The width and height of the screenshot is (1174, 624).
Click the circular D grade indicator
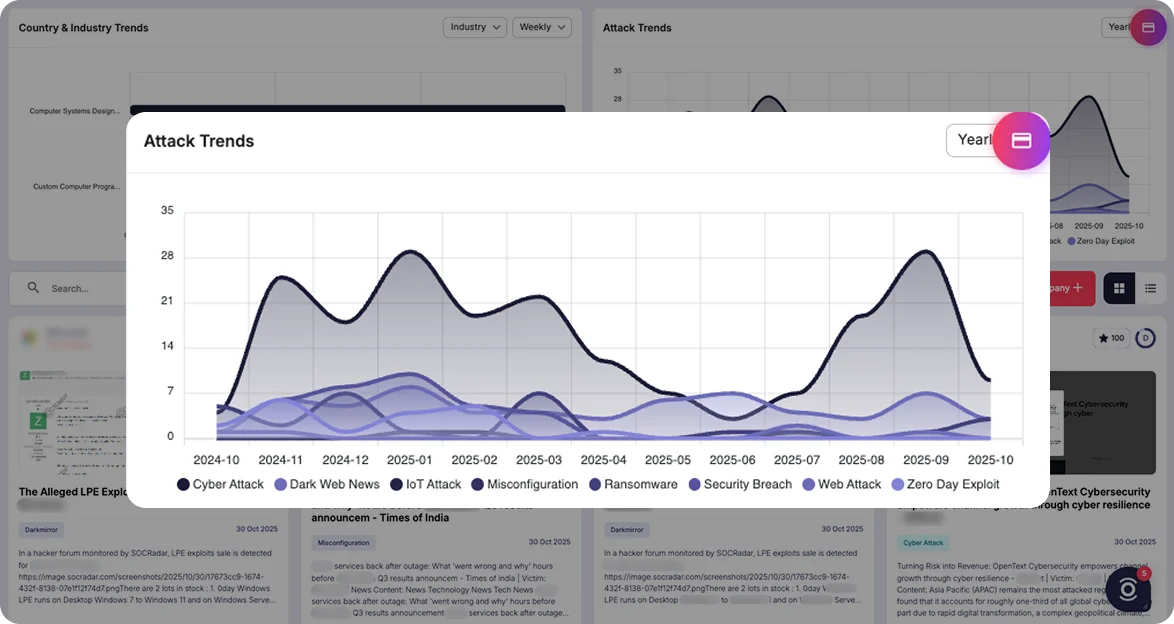[x=1146, y=339]
